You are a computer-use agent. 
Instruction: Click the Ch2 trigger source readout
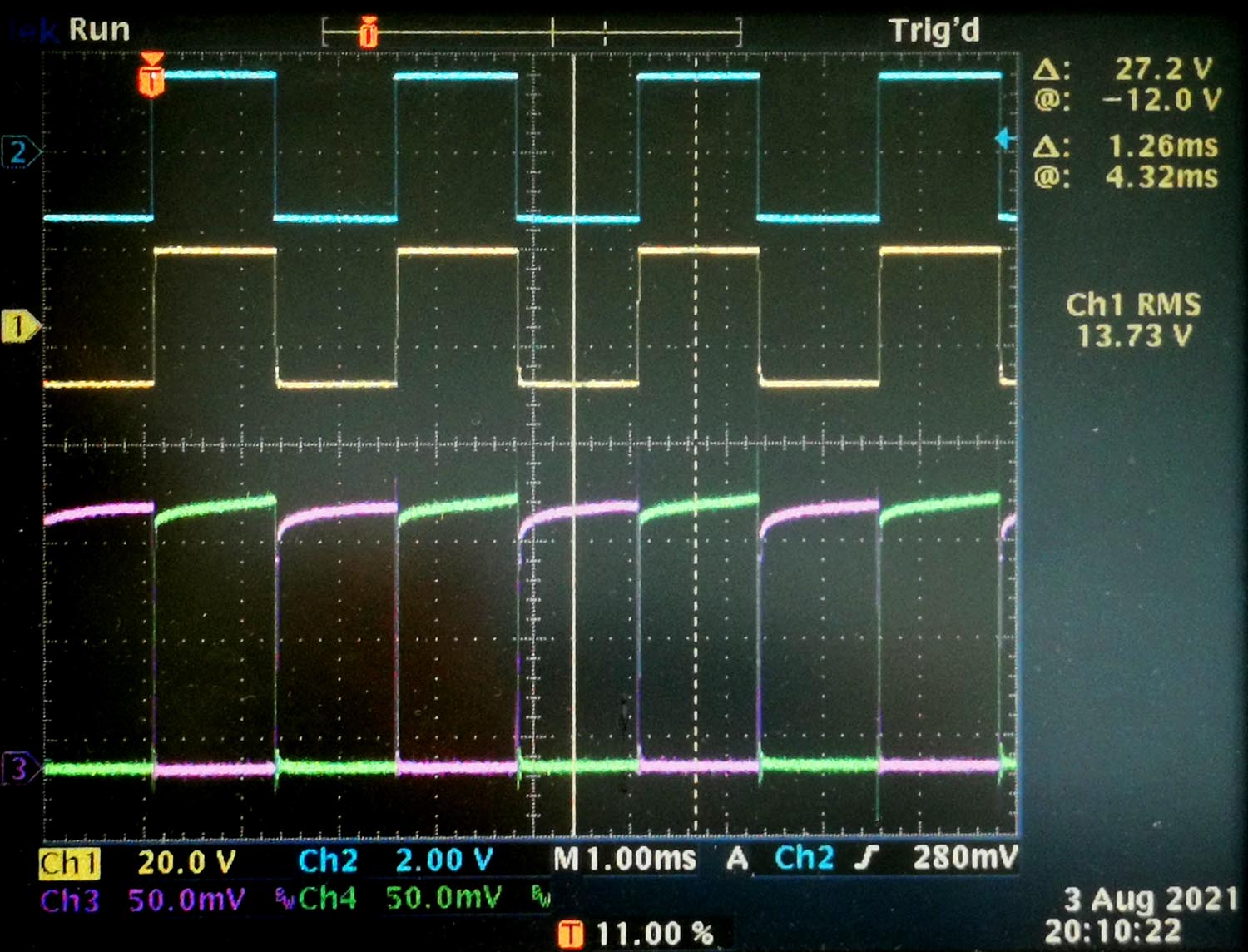[x=804, y=858]
